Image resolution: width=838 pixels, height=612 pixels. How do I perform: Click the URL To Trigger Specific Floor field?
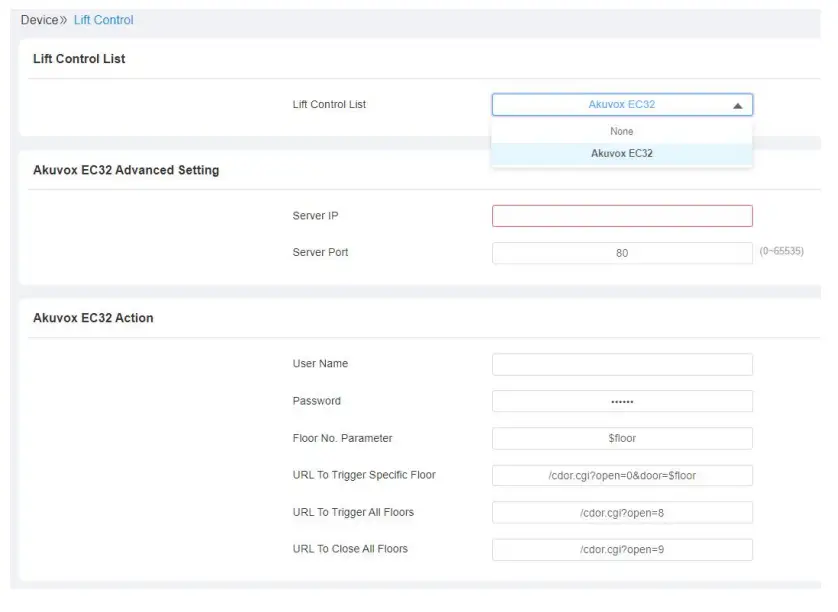(621, 475)
